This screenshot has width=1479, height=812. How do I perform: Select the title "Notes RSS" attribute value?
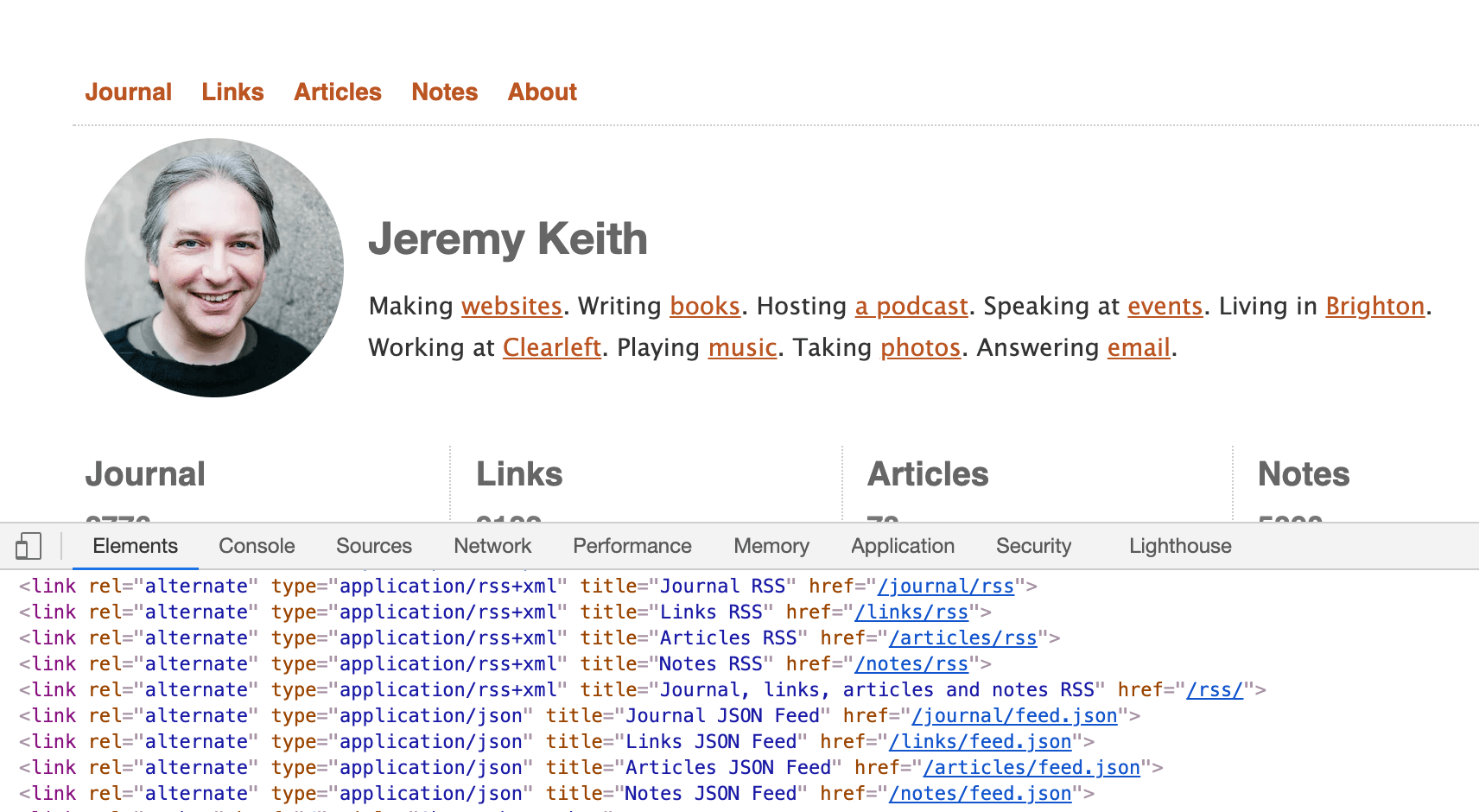711,664
